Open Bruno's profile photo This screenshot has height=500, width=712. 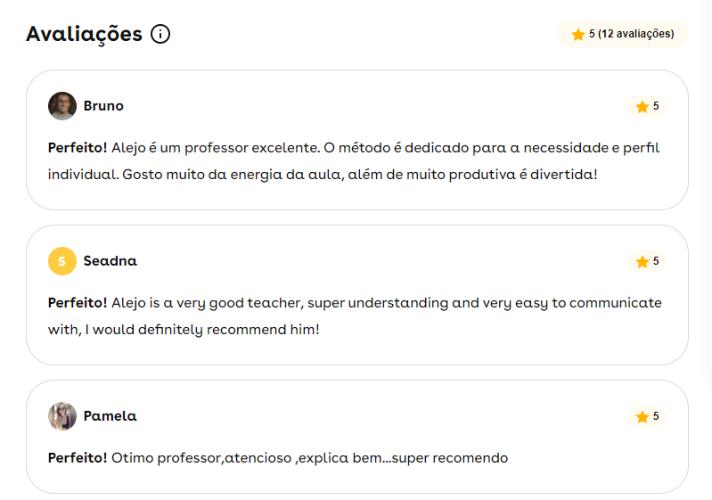click(62, 106)
